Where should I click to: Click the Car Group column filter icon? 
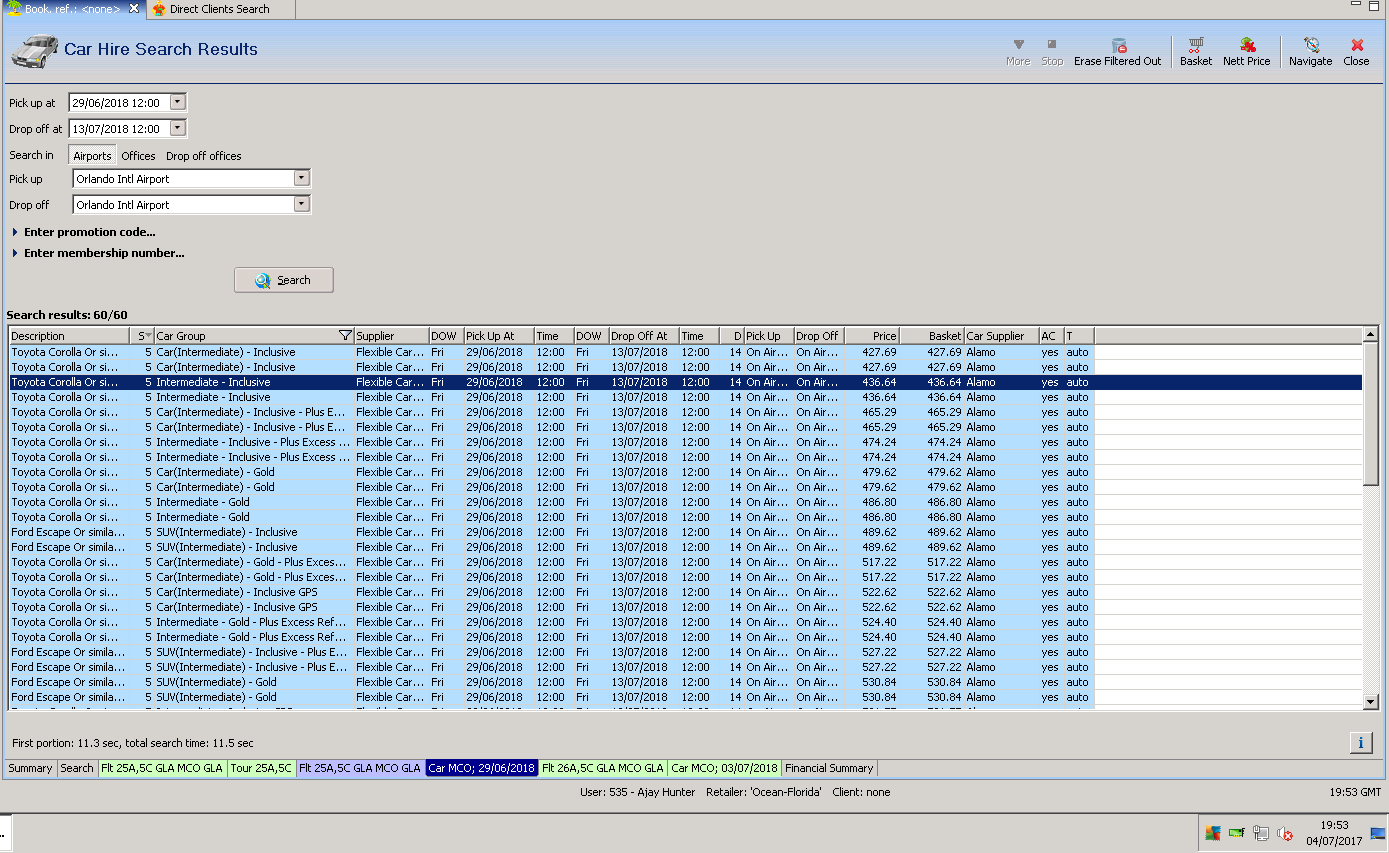click(x=345, y=336)
